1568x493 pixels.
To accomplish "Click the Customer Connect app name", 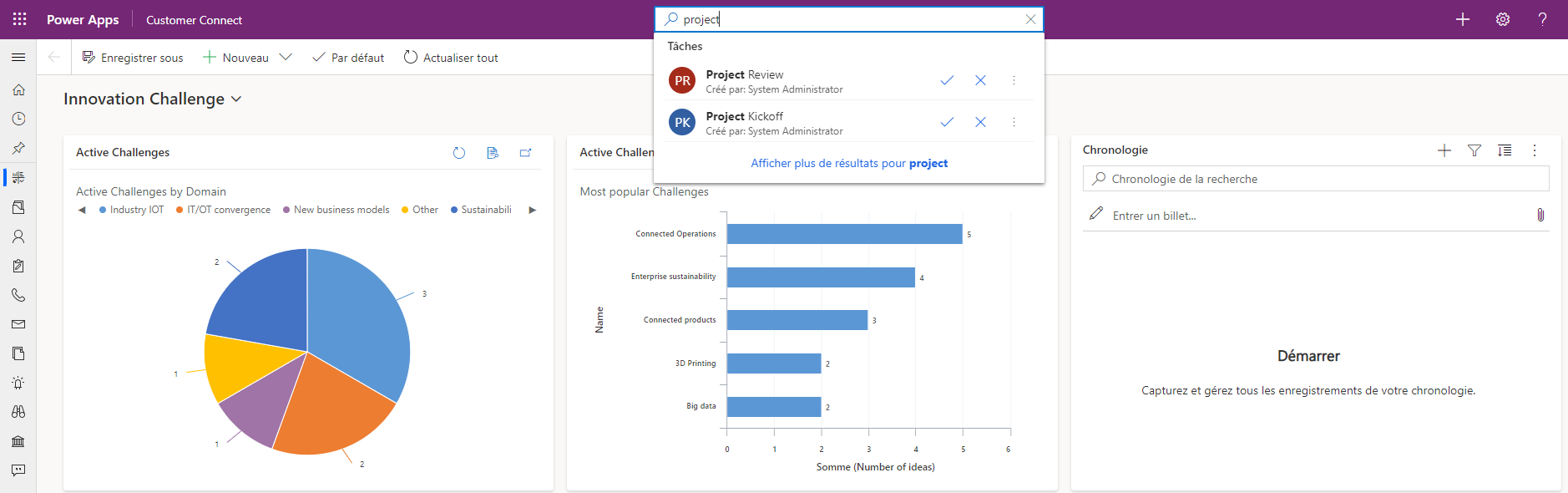I will click(194, 20).
